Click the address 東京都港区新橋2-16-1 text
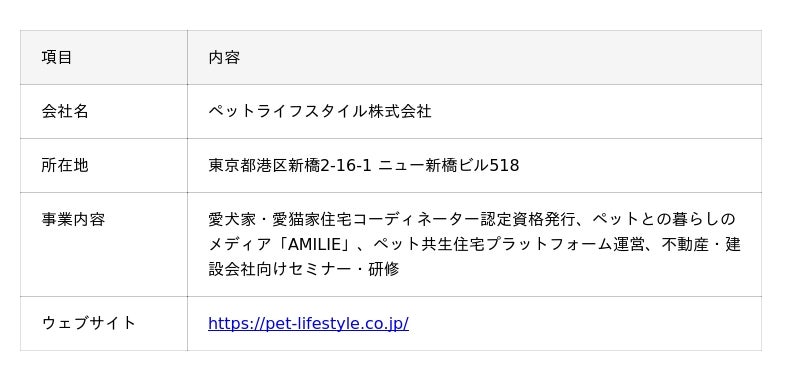Screen dimensions: 800x381 coord(290,165)
